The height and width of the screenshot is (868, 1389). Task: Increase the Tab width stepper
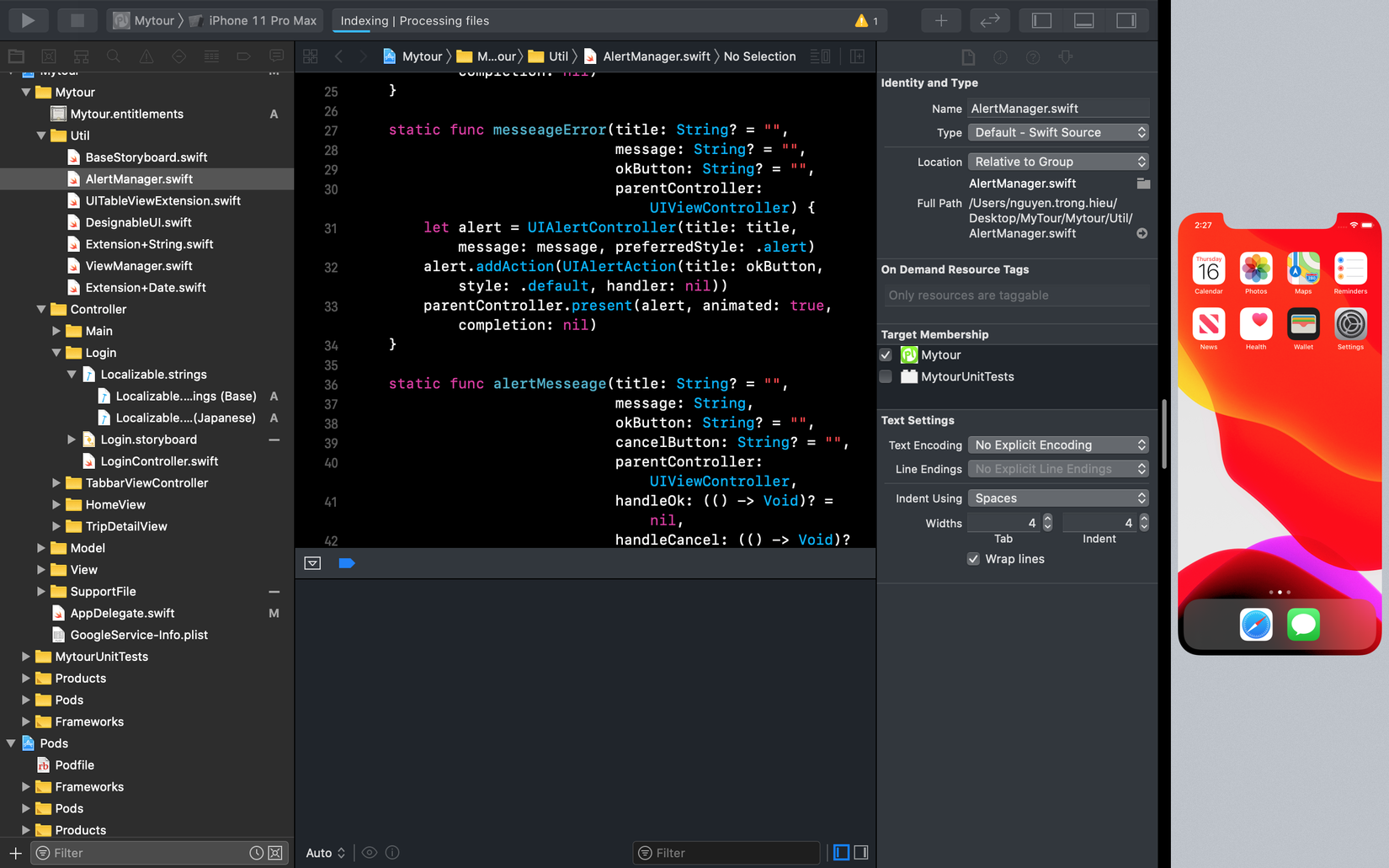(x=1047, y=519)
